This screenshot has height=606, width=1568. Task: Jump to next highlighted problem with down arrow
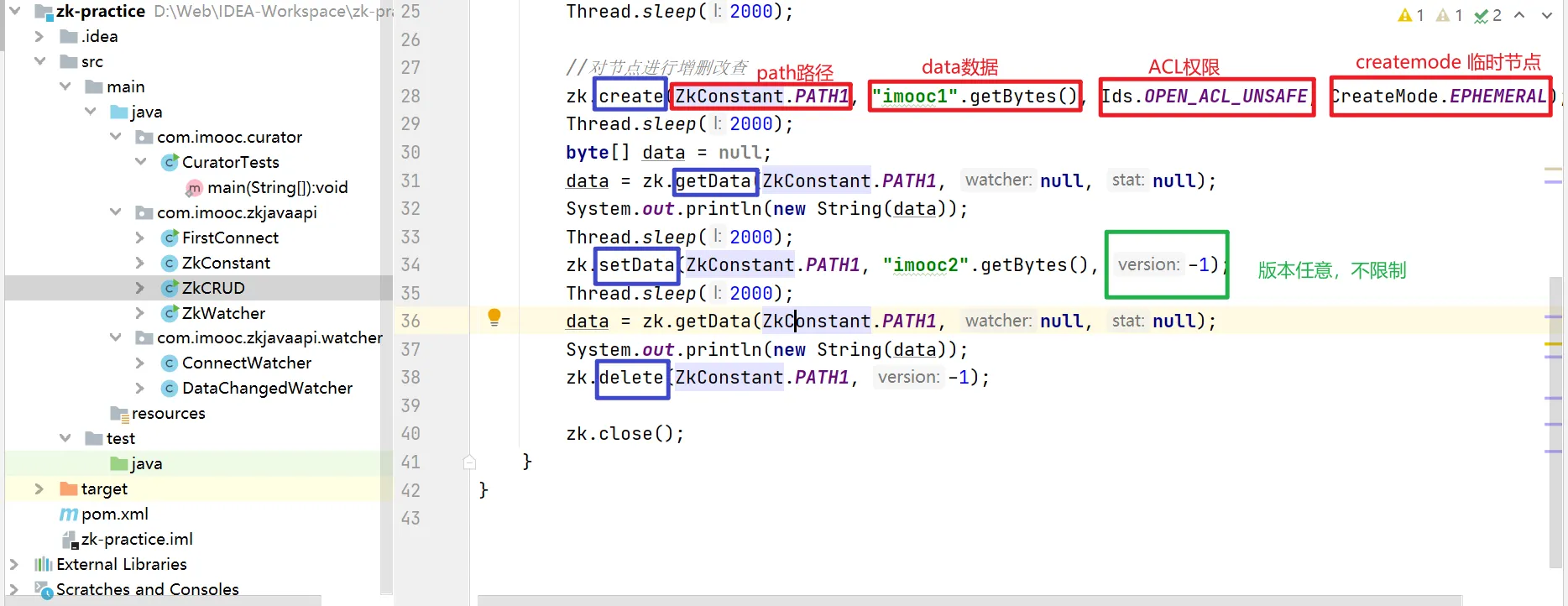[1547, 15]
